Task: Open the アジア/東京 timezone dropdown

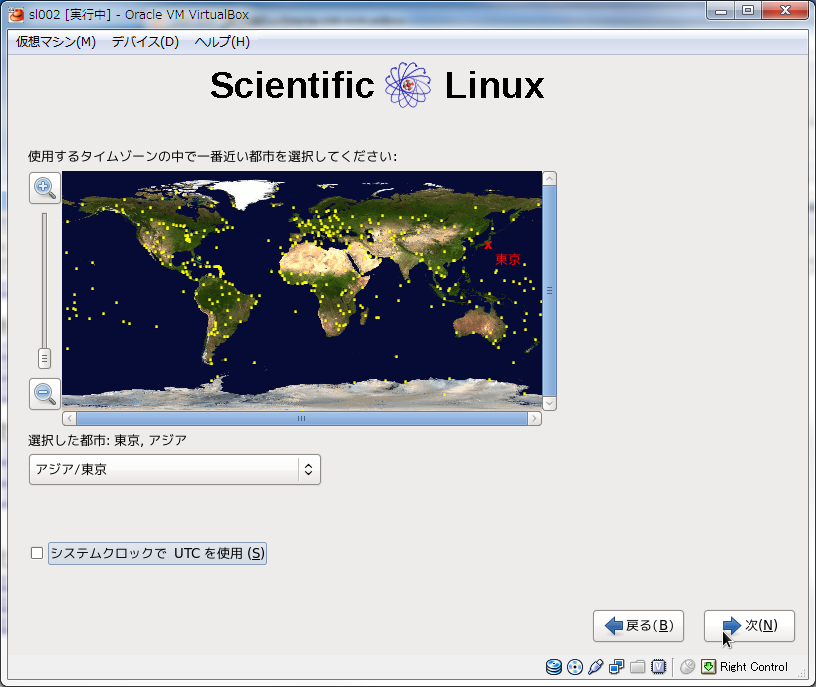Action: [175, 469]
